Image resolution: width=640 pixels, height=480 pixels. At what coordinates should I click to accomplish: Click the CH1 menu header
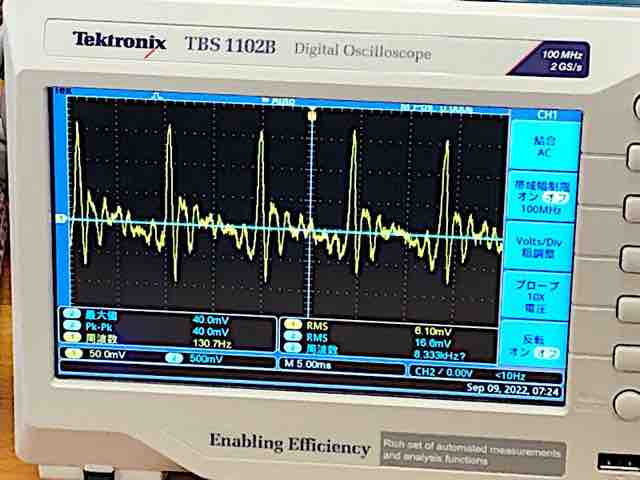[547, 115]
